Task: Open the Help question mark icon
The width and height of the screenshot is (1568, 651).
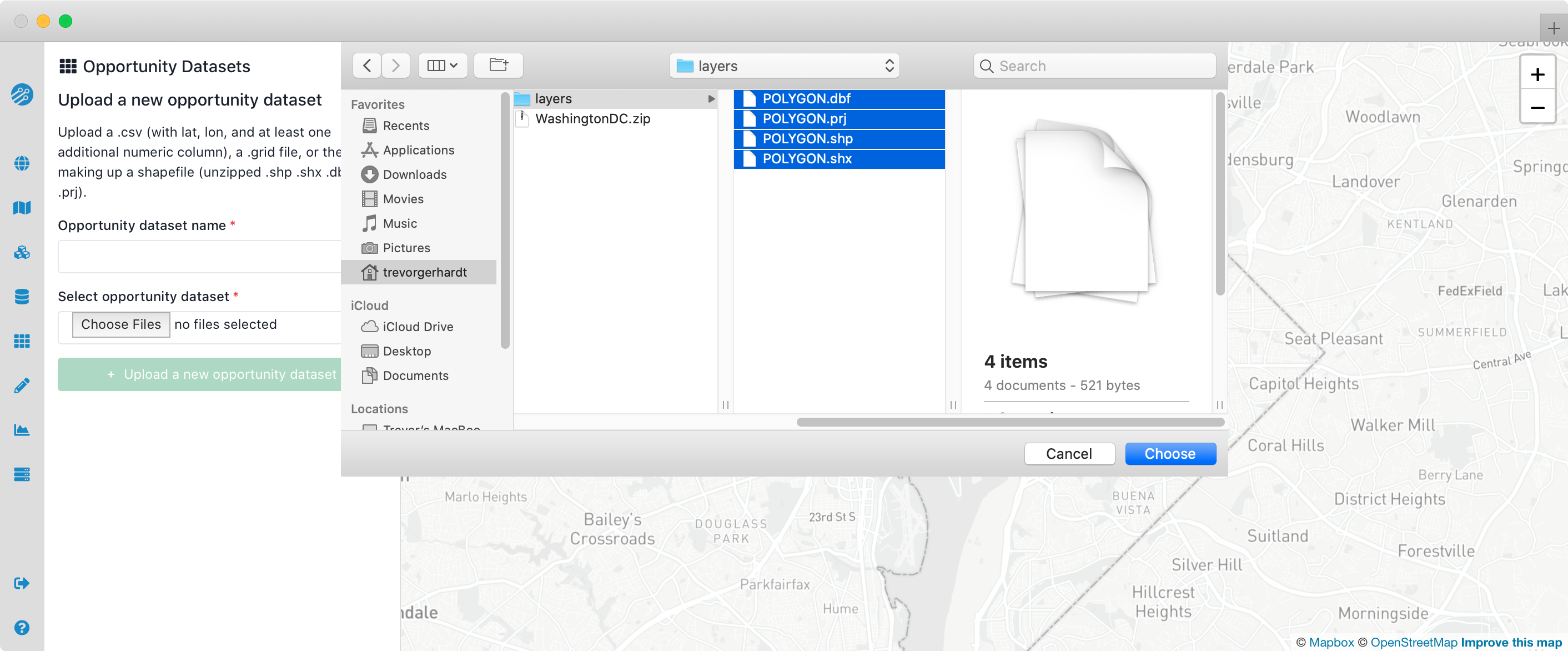Action: click(x=22, y=627)
